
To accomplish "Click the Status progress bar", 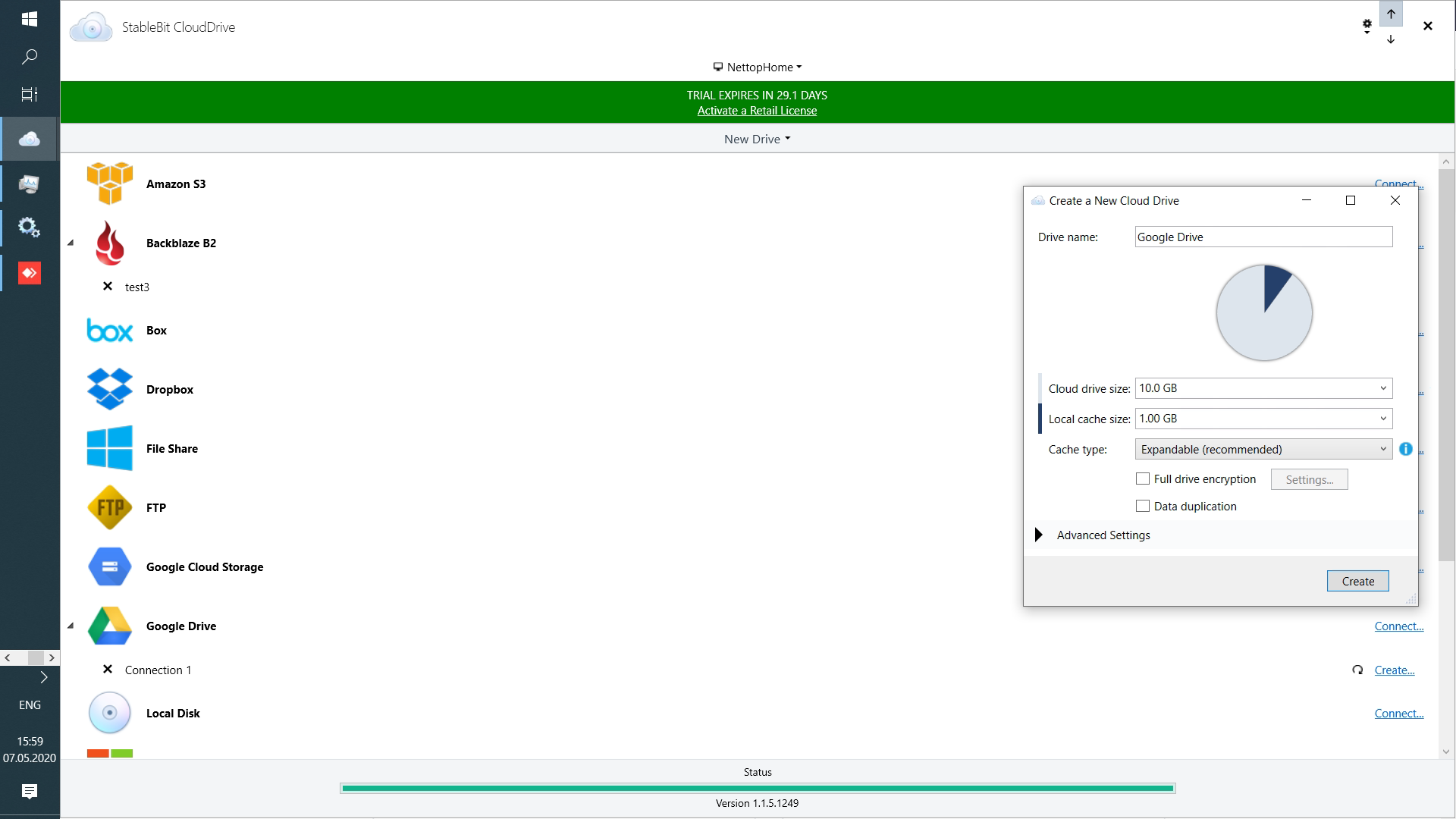I will [758, 788].
